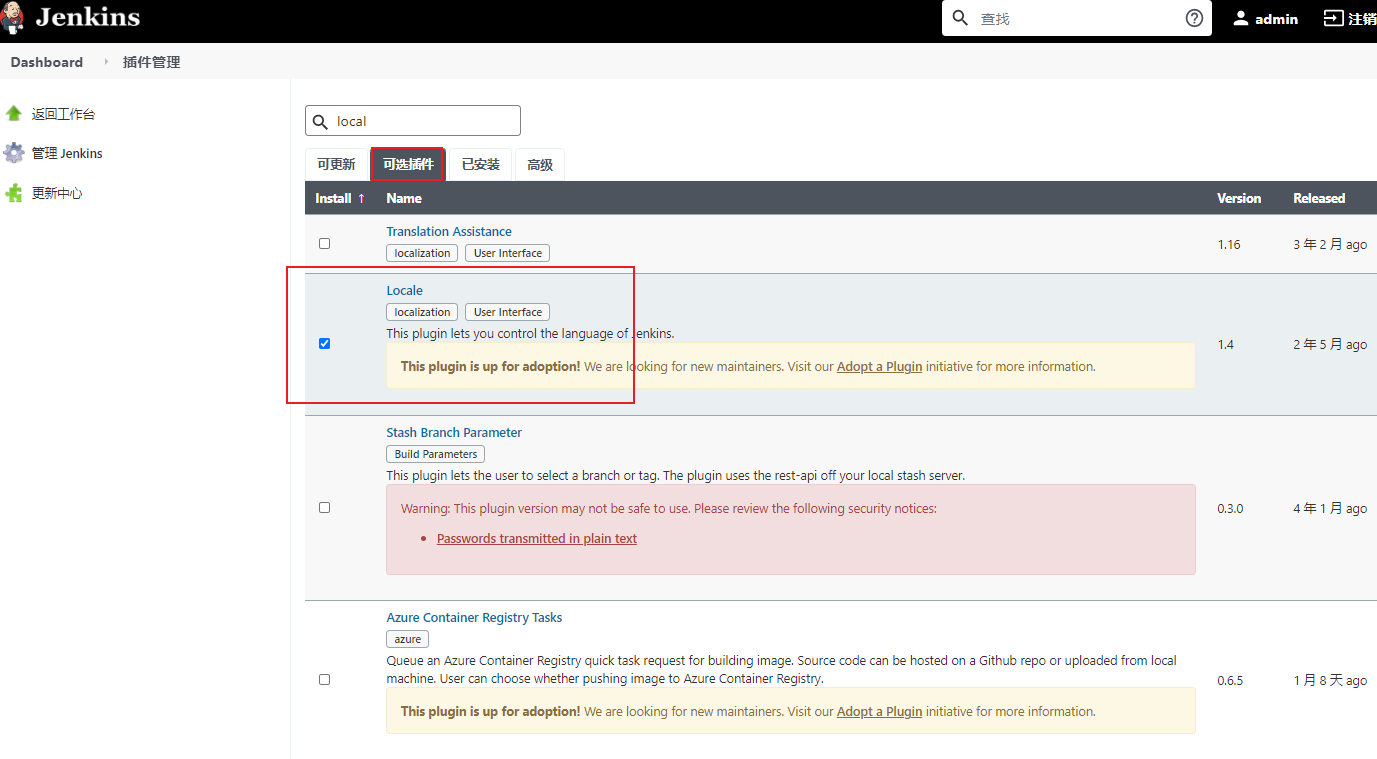
Task: Sort by the Name column header
Action: pyautogui.click(x=404, y=198)
